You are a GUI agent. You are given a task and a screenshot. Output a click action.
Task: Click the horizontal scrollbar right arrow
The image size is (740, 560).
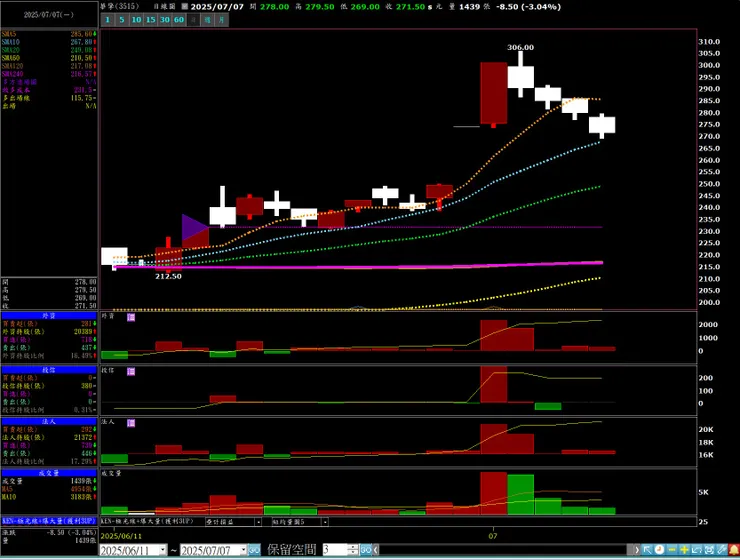(x=637, y=550)
